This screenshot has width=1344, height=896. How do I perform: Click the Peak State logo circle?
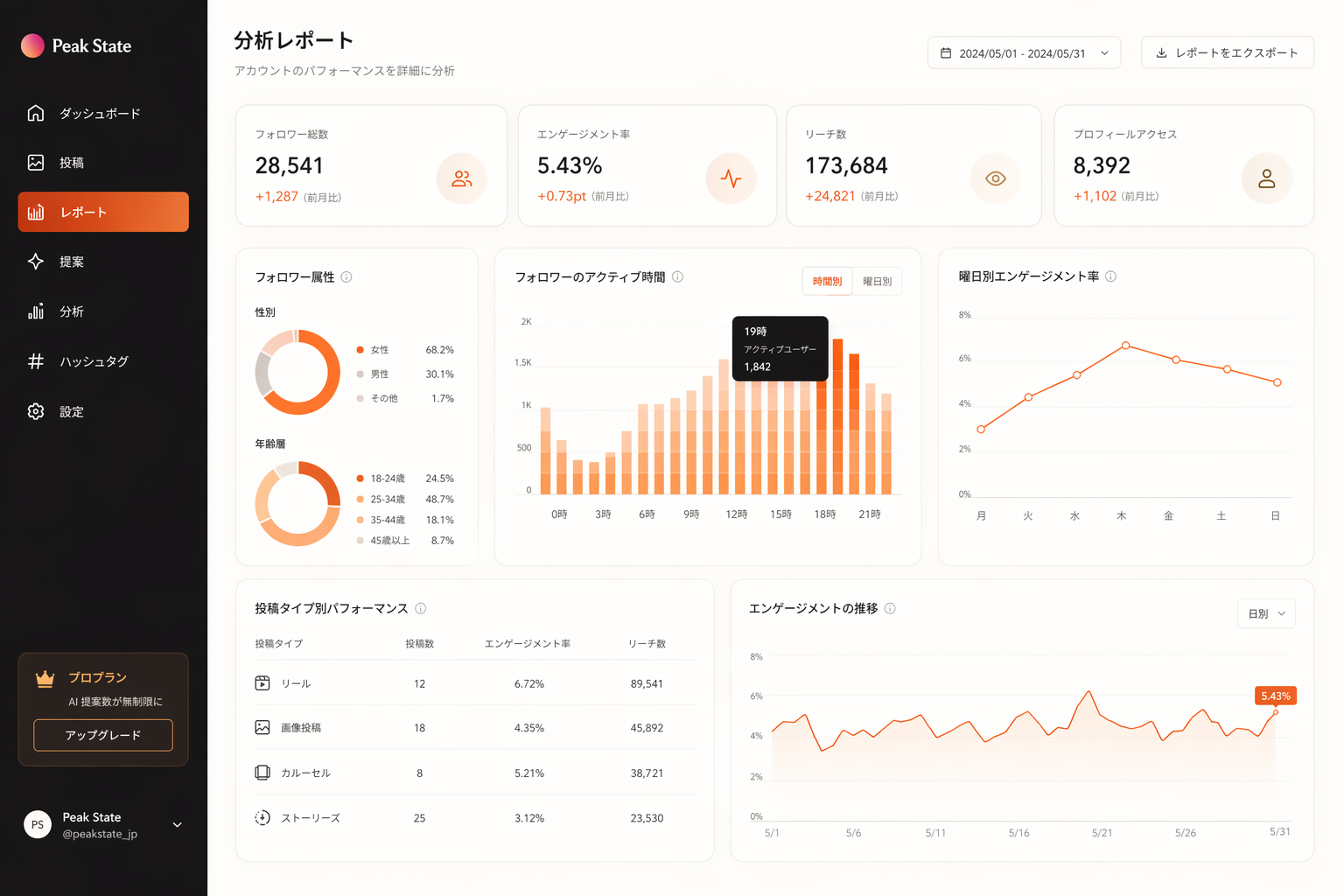tap(32, 45)
